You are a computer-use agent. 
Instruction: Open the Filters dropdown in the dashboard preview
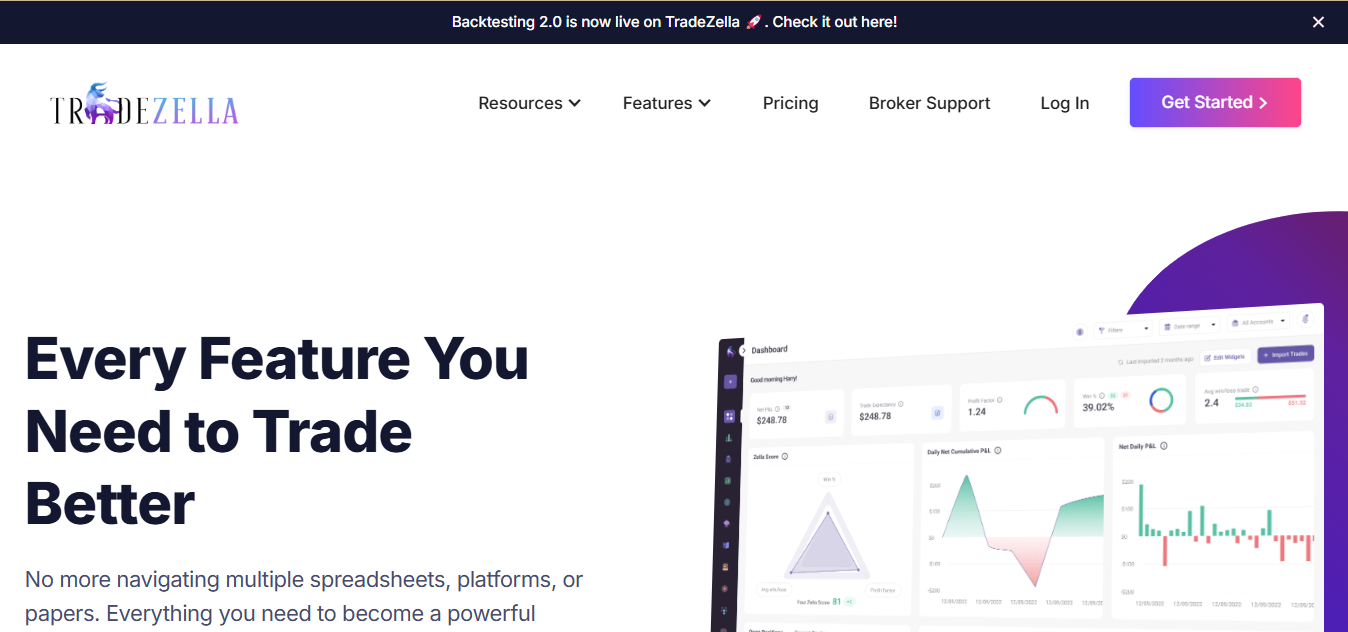[x=1125, y=328]
